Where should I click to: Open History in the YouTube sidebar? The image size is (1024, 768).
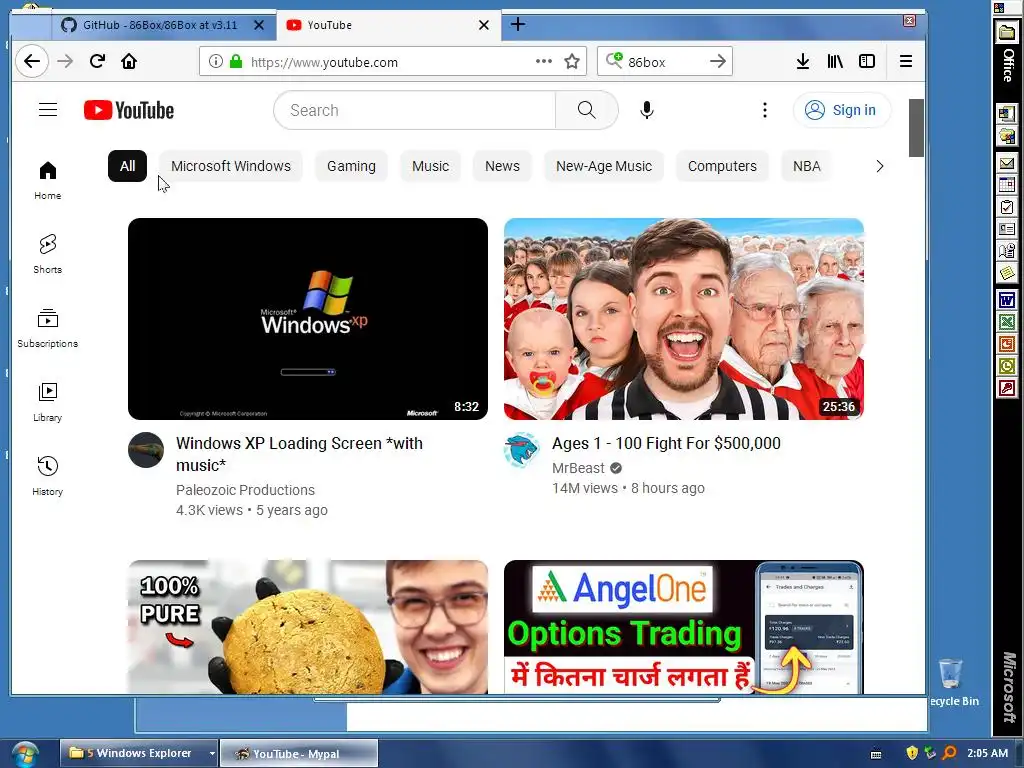point(48,475)
